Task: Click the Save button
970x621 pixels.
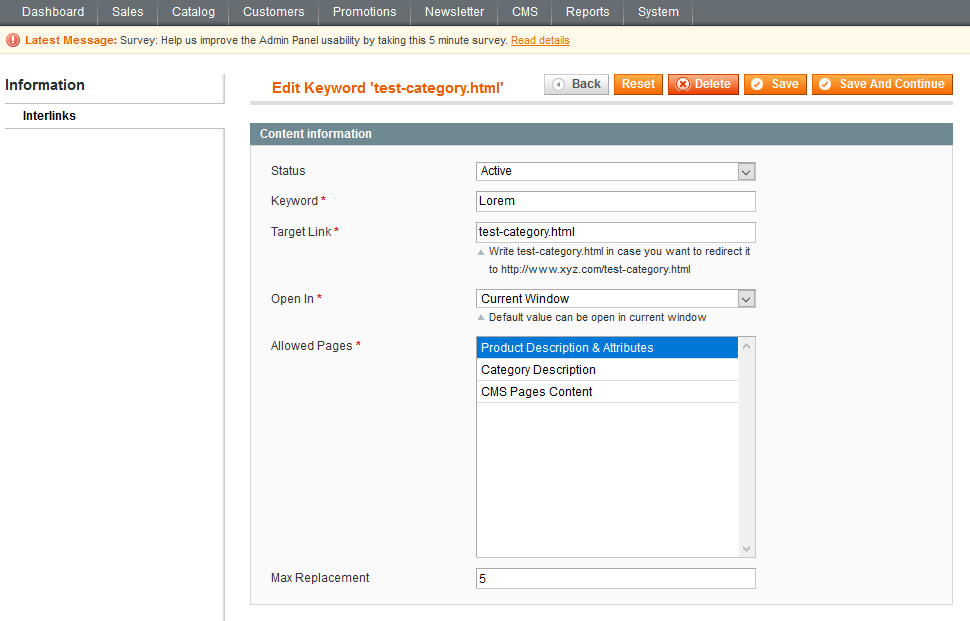Action: pos(775,84)
